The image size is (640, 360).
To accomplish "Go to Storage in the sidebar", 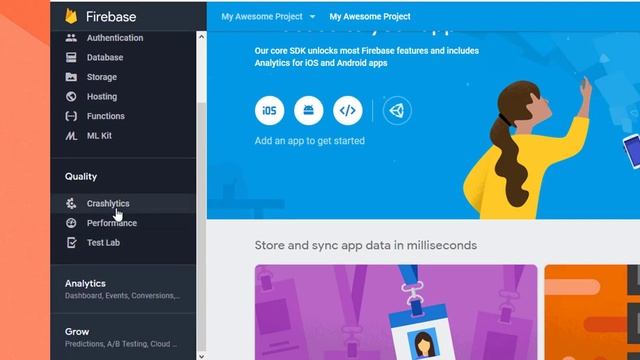I will 102,77.
